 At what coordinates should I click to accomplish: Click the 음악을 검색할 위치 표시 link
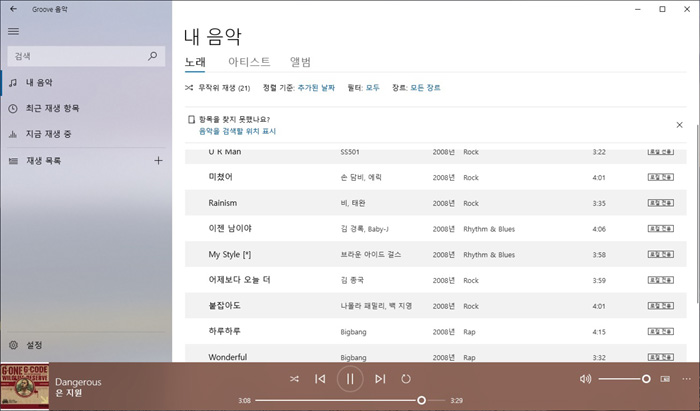coord(237,131)
